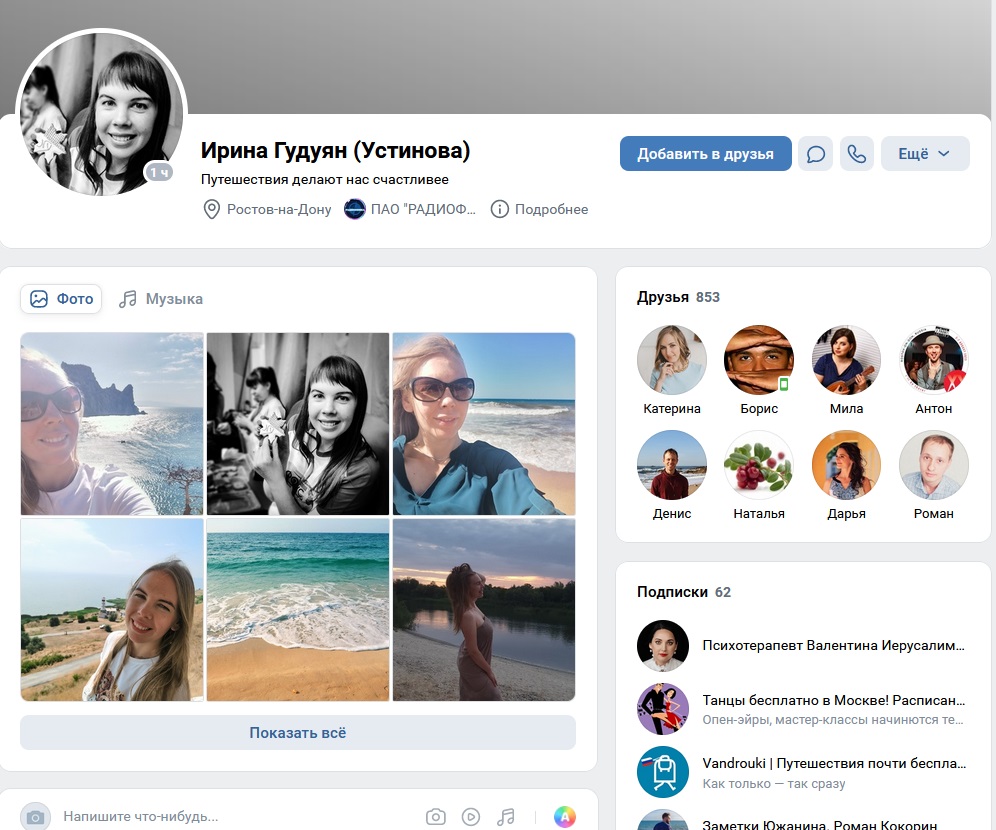
Task: Open Подробнее profile information
Action: pyautogui.click(x=551, y=209)
